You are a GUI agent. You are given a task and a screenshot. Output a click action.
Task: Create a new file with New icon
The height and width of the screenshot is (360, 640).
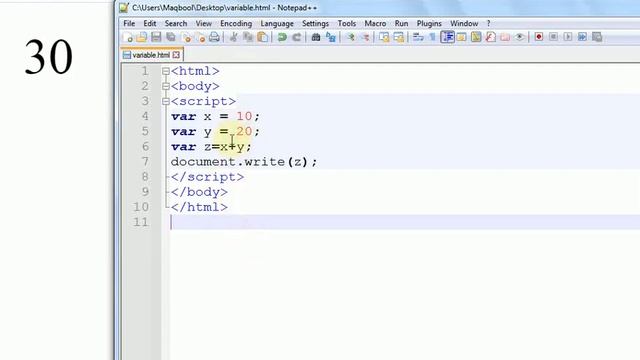(x=127, y=37)
